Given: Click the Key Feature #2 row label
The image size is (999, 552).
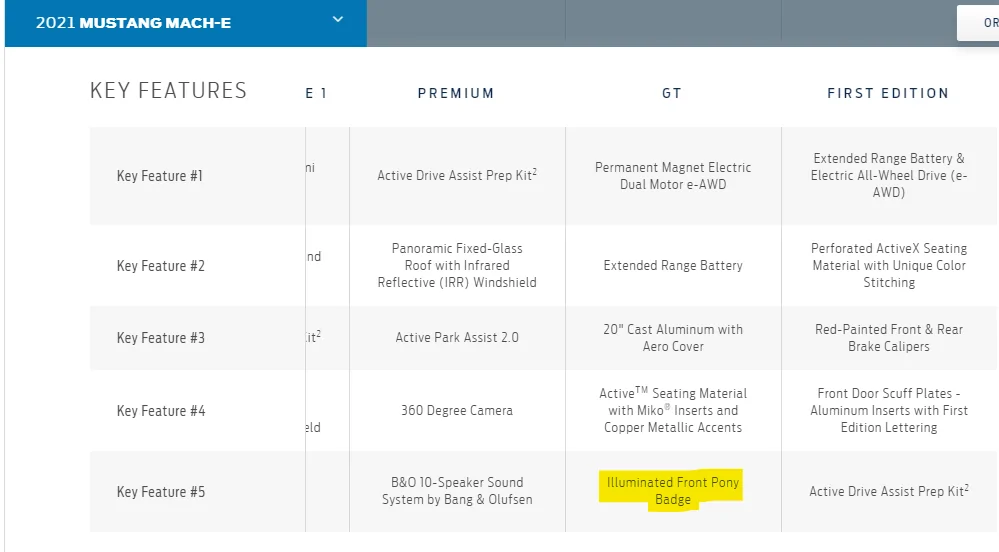Looking at the screenshot, I should [x=161, y=266].
